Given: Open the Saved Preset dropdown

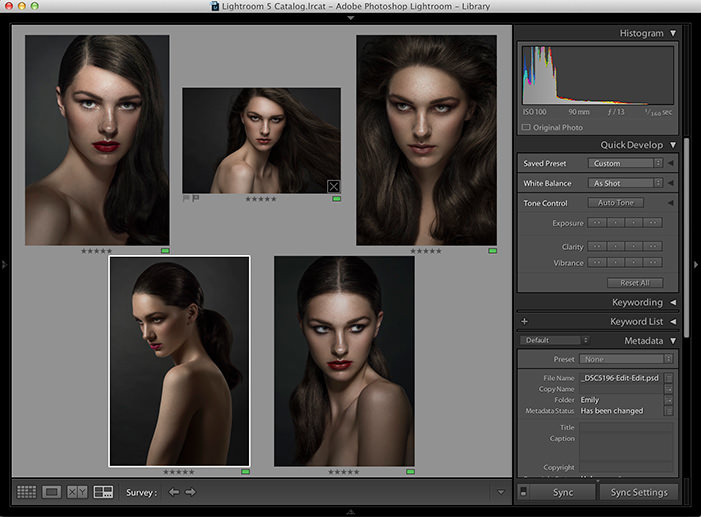Looking at the screenshot, I should point(626,163).
